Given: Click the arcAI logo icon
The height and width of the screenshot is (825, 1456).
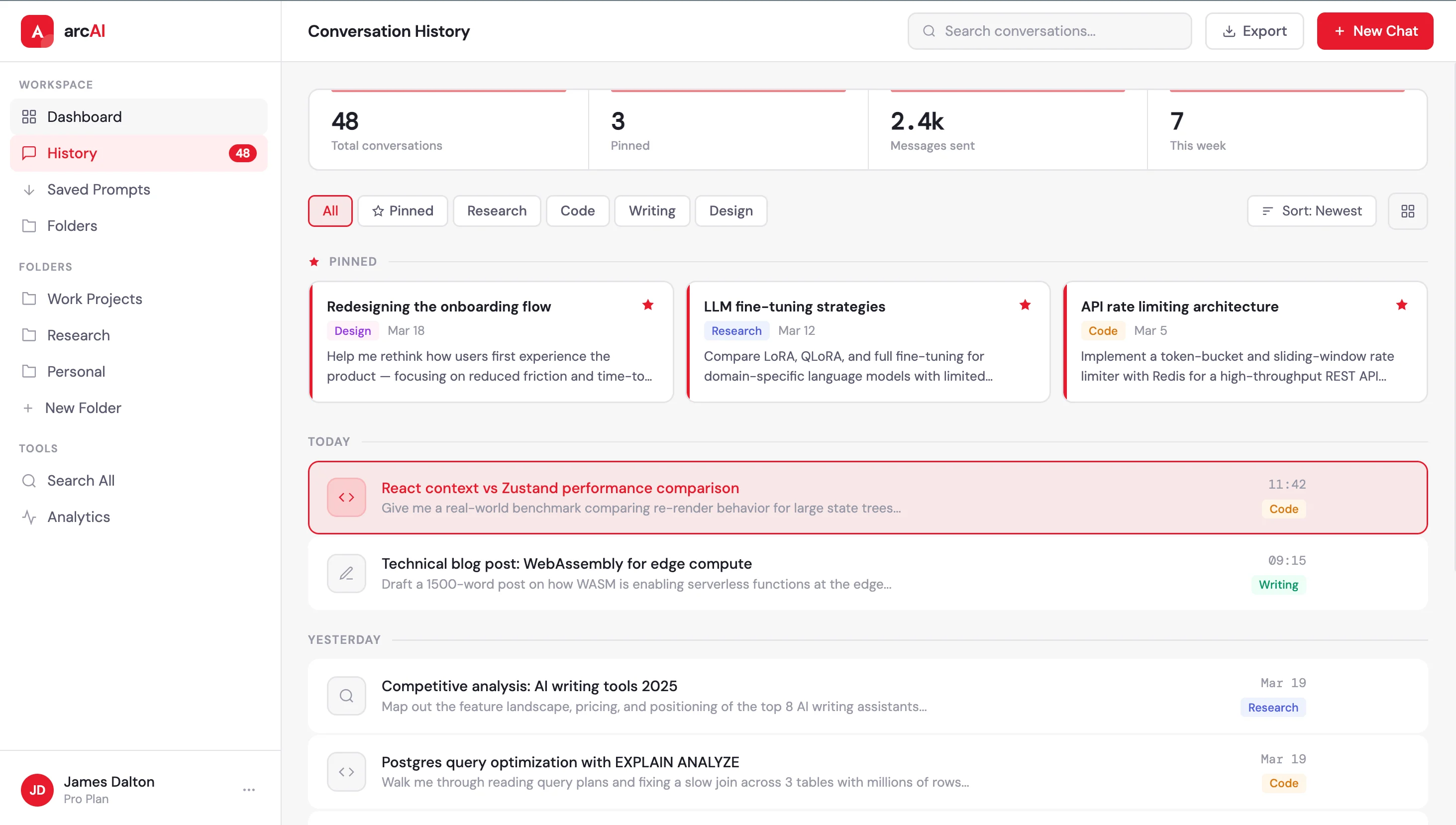Looking at the screenshot, I should coord(37,31).
